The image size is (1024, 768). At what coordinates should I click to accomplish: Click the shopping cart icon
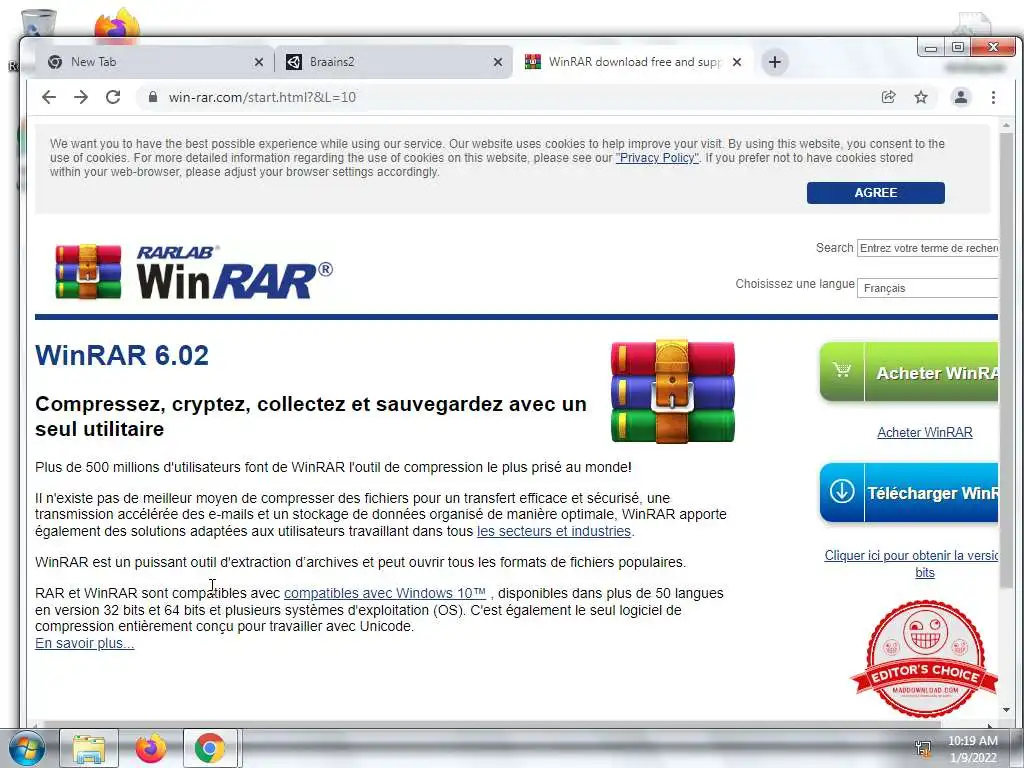842,370
